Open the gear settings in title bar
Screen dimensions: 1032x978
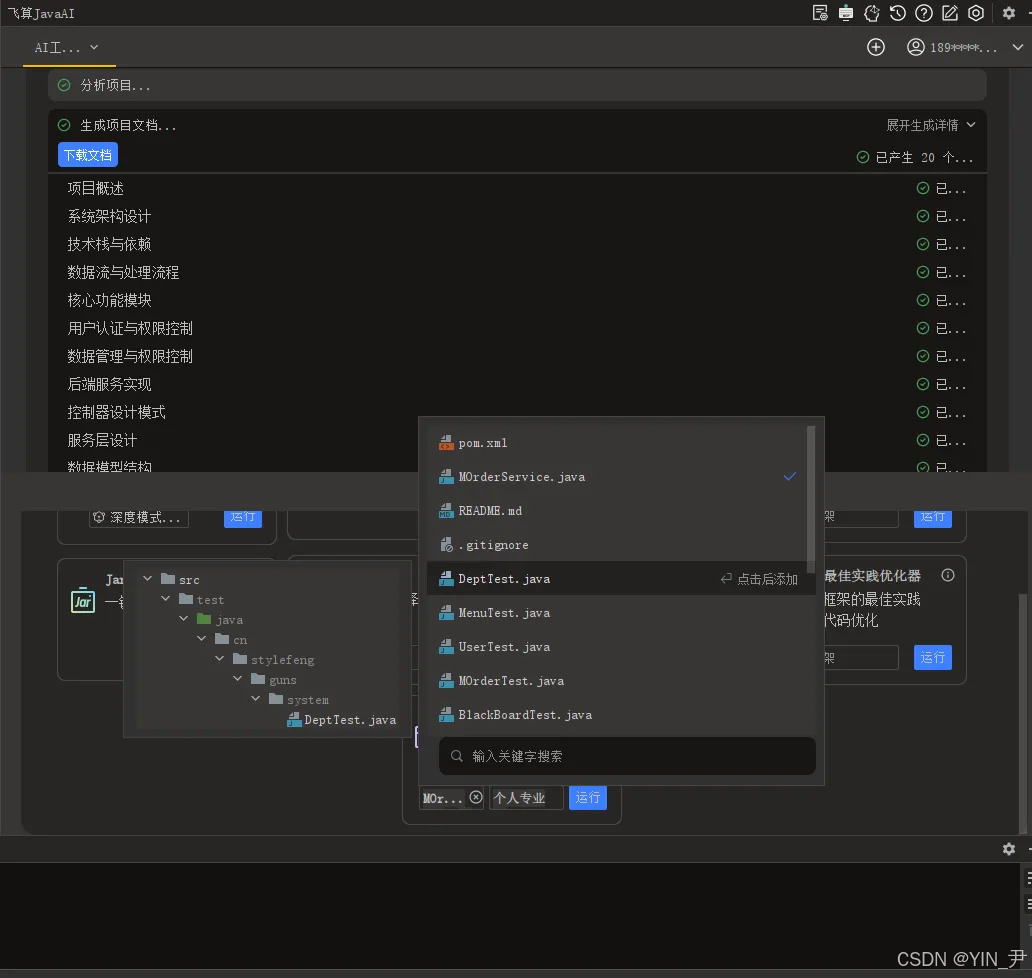point(1009,13)
